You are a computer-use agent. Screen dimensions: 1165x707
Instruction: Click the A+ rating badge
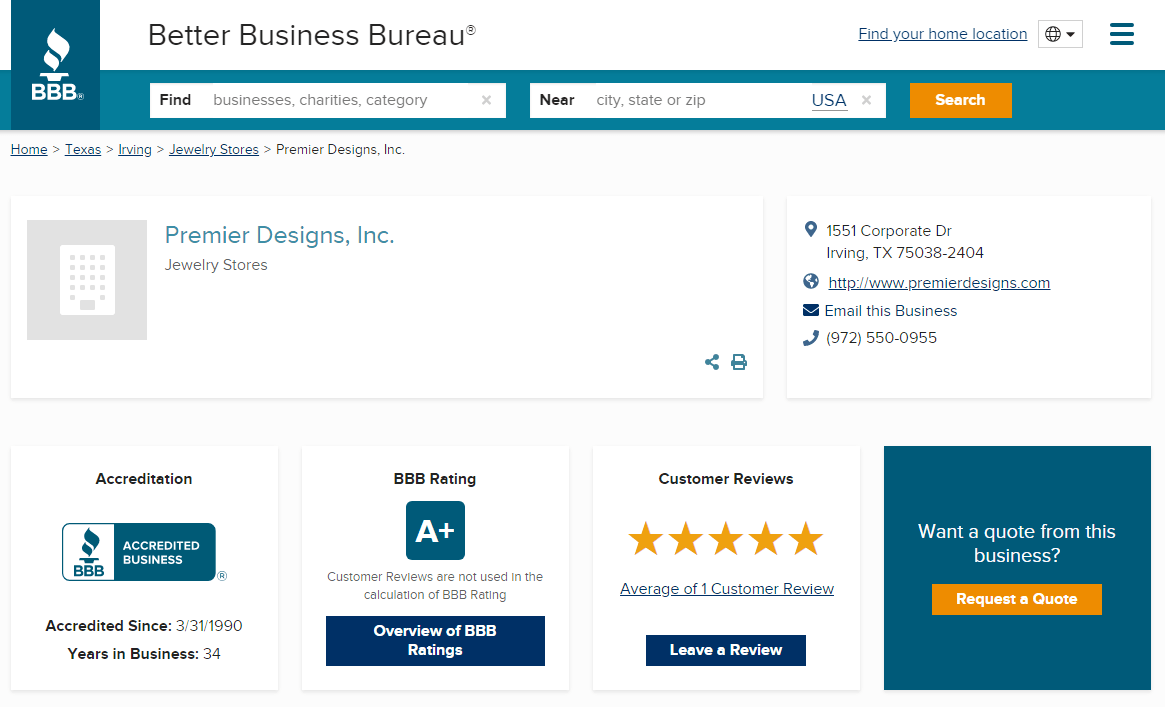point(435,530)
